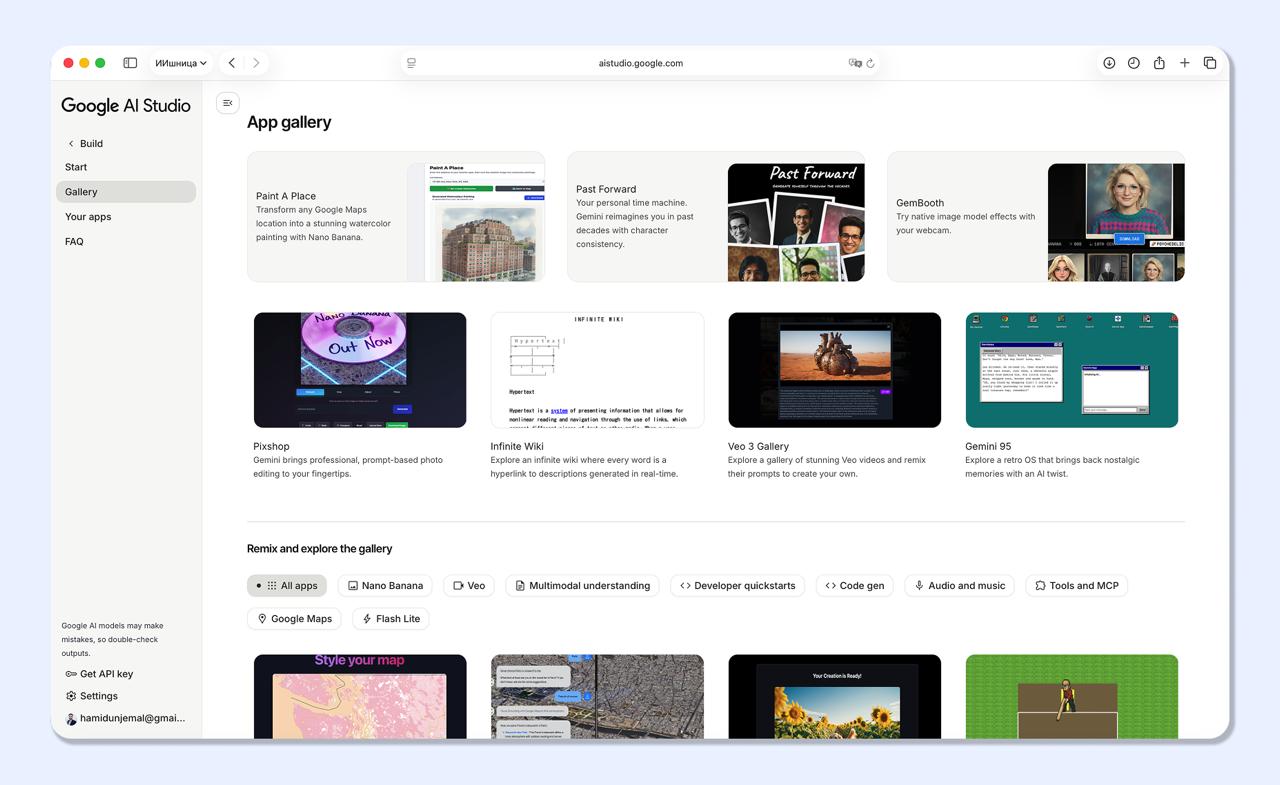The width and height of the screenshot is (1280, 785).
Task: Filter the gallery by Nano Banana
Action: click(x=385, y=586)
